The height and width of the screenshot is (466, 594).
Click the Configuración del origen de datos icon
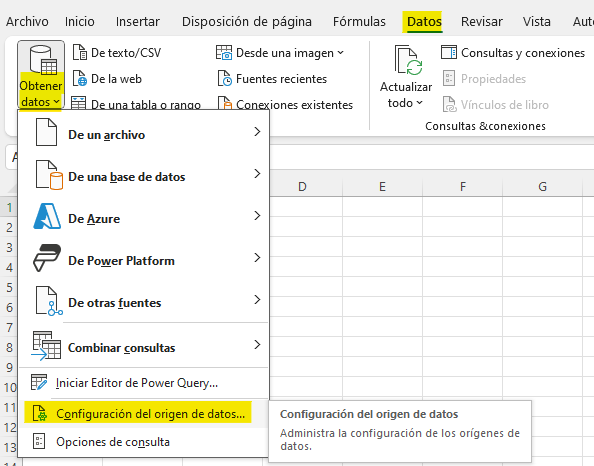[x=40, y=413]
